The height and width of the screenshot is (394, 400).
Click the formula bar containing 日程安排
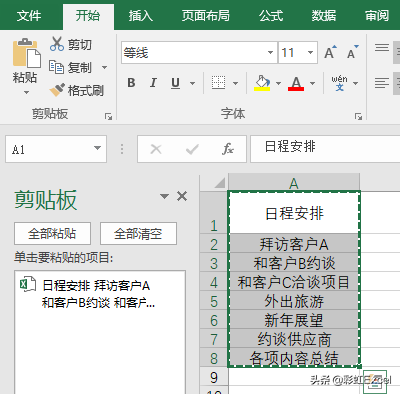325,149
